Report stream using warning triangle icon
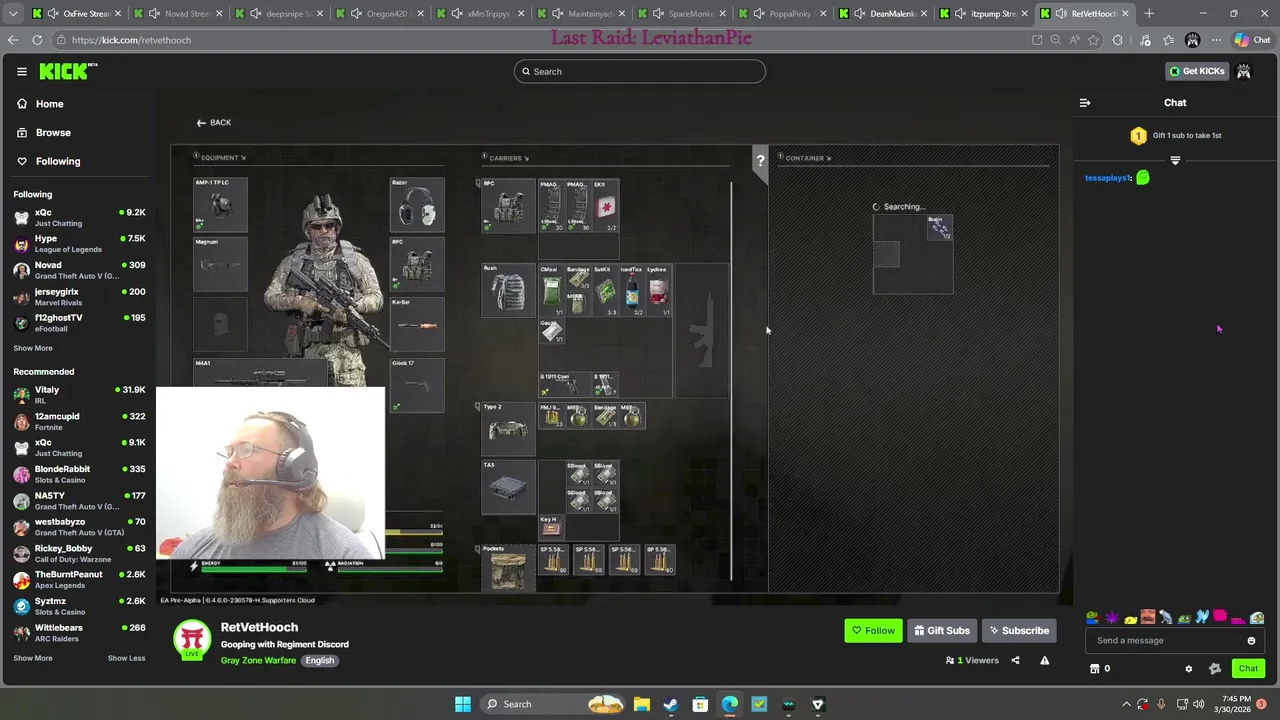The height and width of the screenshot is (720, 1280). 1044,660
